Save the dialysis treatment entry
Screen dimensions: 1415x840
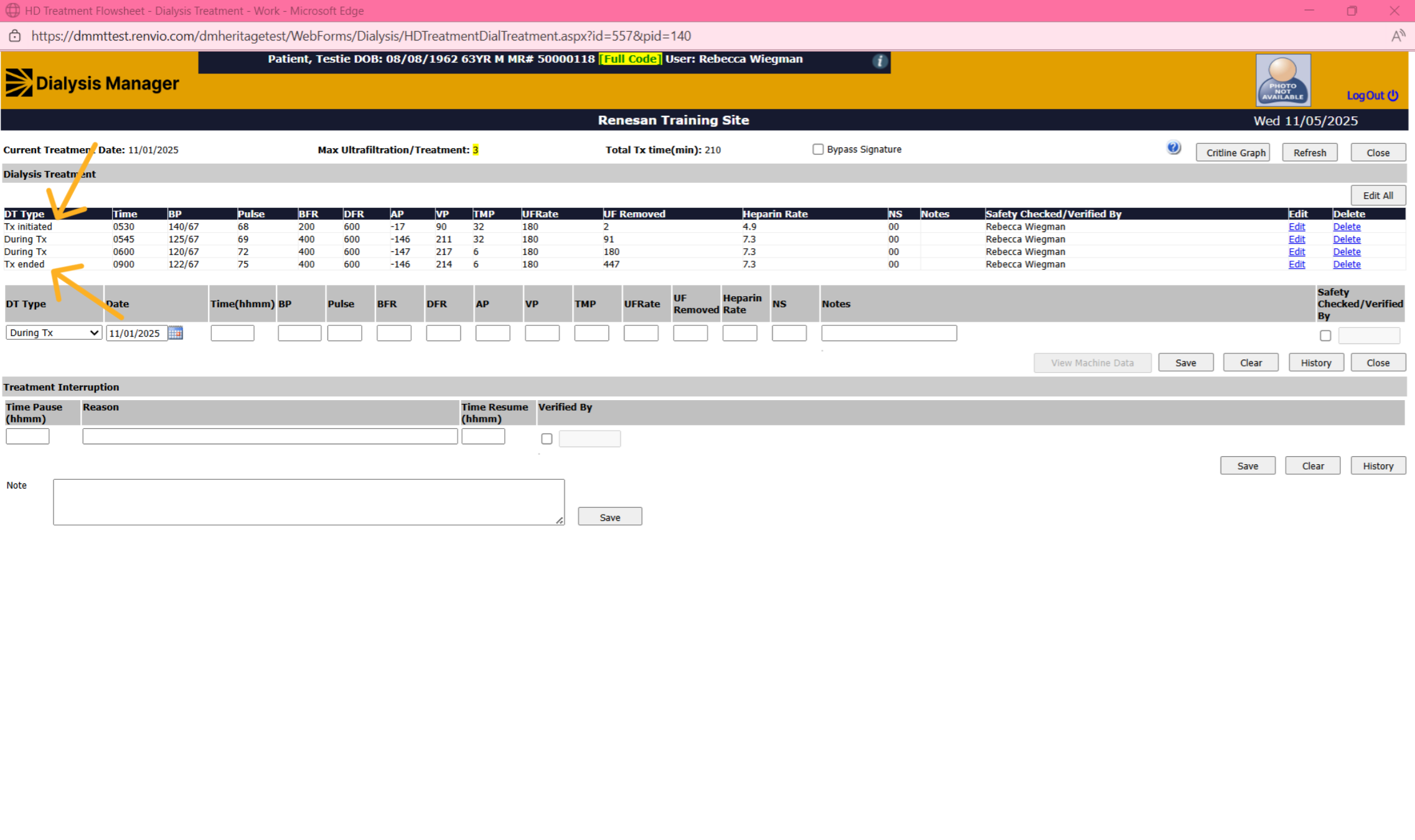pyautogui.click(x=1185, y=363)
